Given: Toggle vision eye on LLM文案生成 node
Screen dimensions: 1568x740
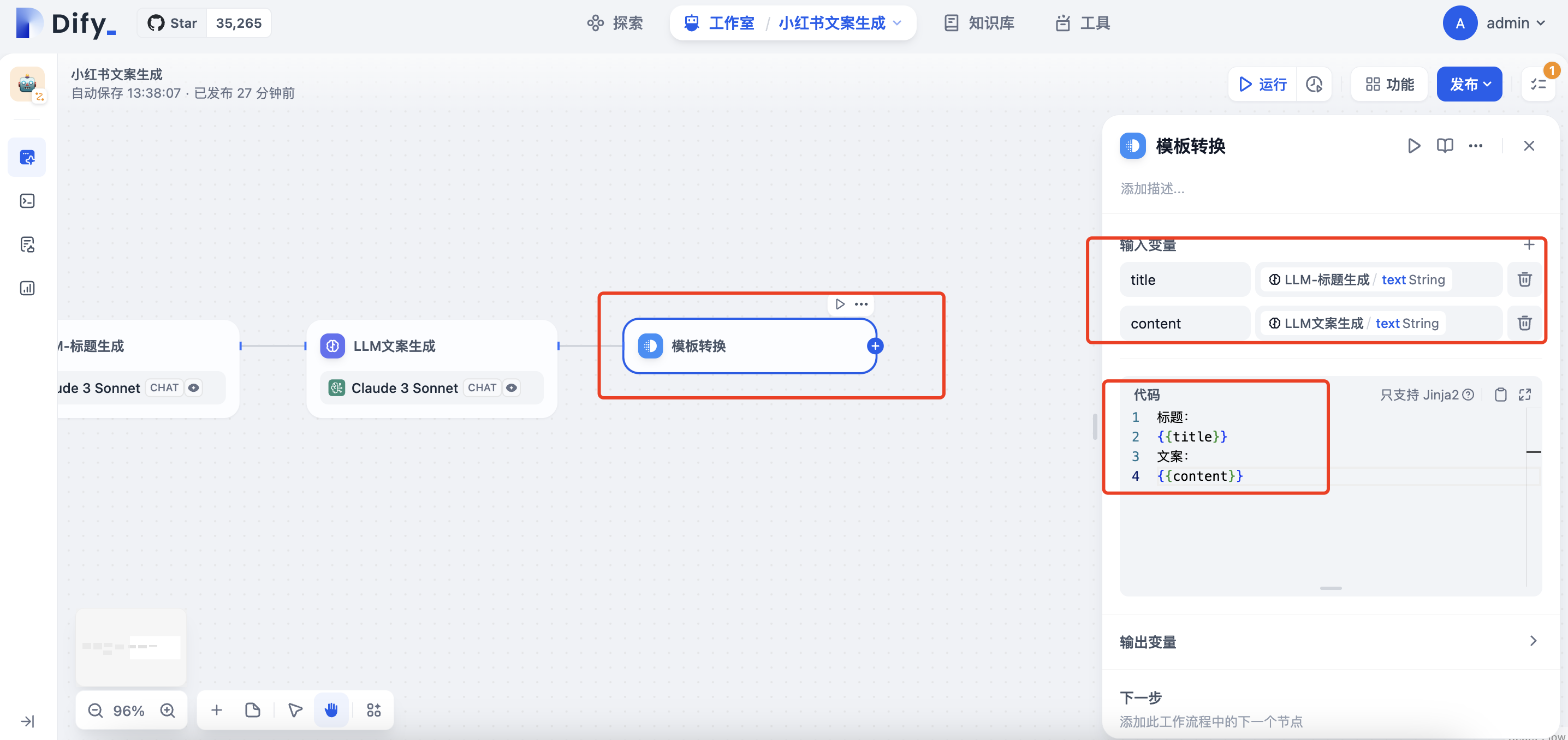Looking at the screenshot, I should pos(512,387).
